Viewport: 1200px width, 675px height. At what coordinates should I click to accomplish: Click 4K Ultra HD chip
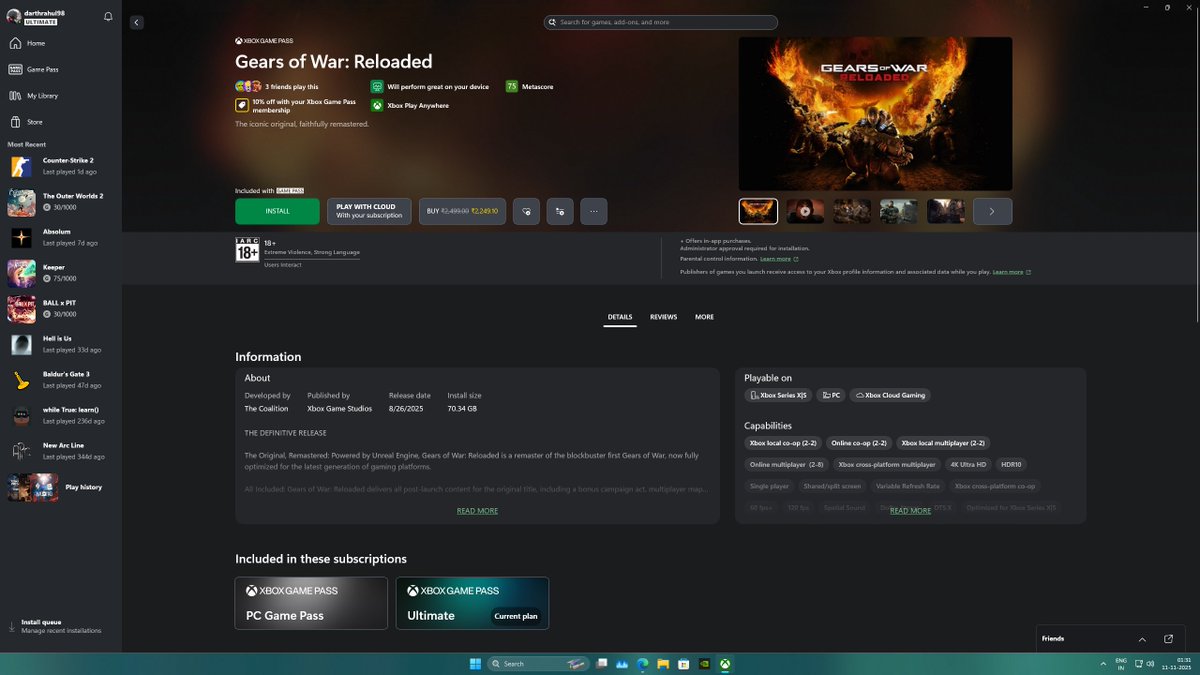click(x=968, y=465)
